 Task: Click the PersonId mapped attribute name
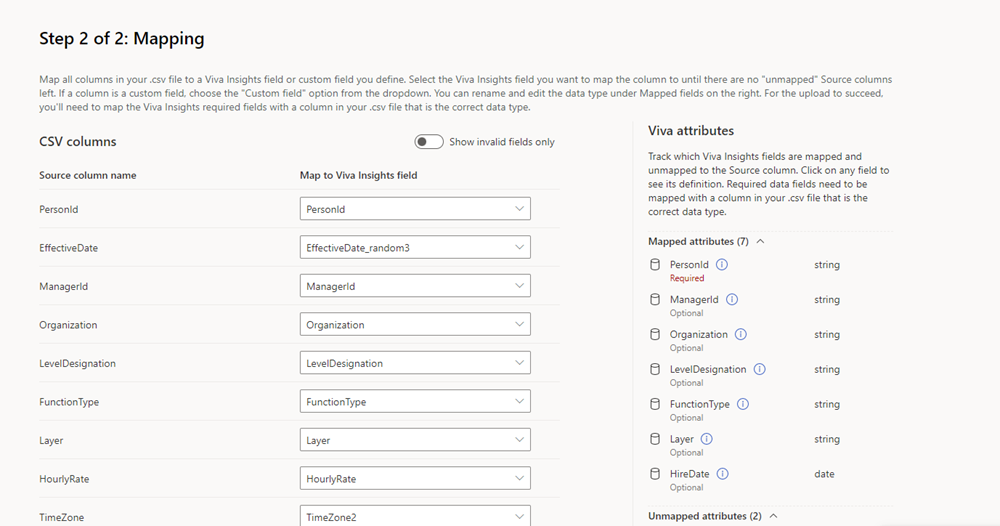[x=689, y=265]
